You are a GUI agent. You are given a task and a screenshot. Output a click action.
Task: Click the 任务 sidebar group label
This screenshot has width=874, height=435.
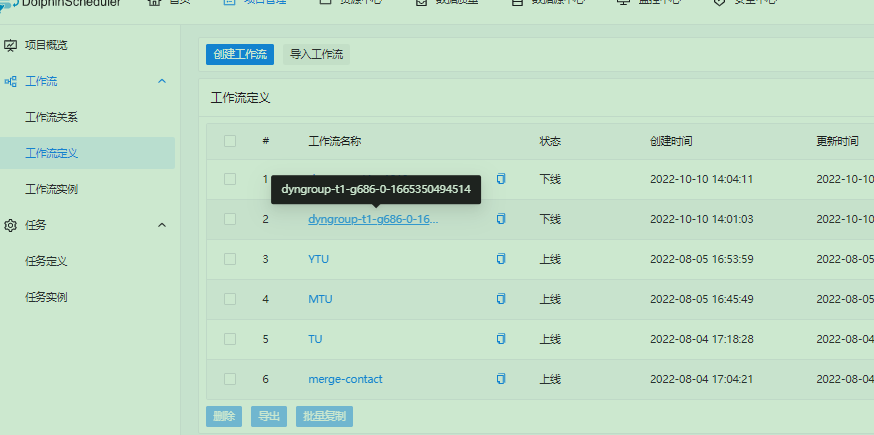[36, 225]
